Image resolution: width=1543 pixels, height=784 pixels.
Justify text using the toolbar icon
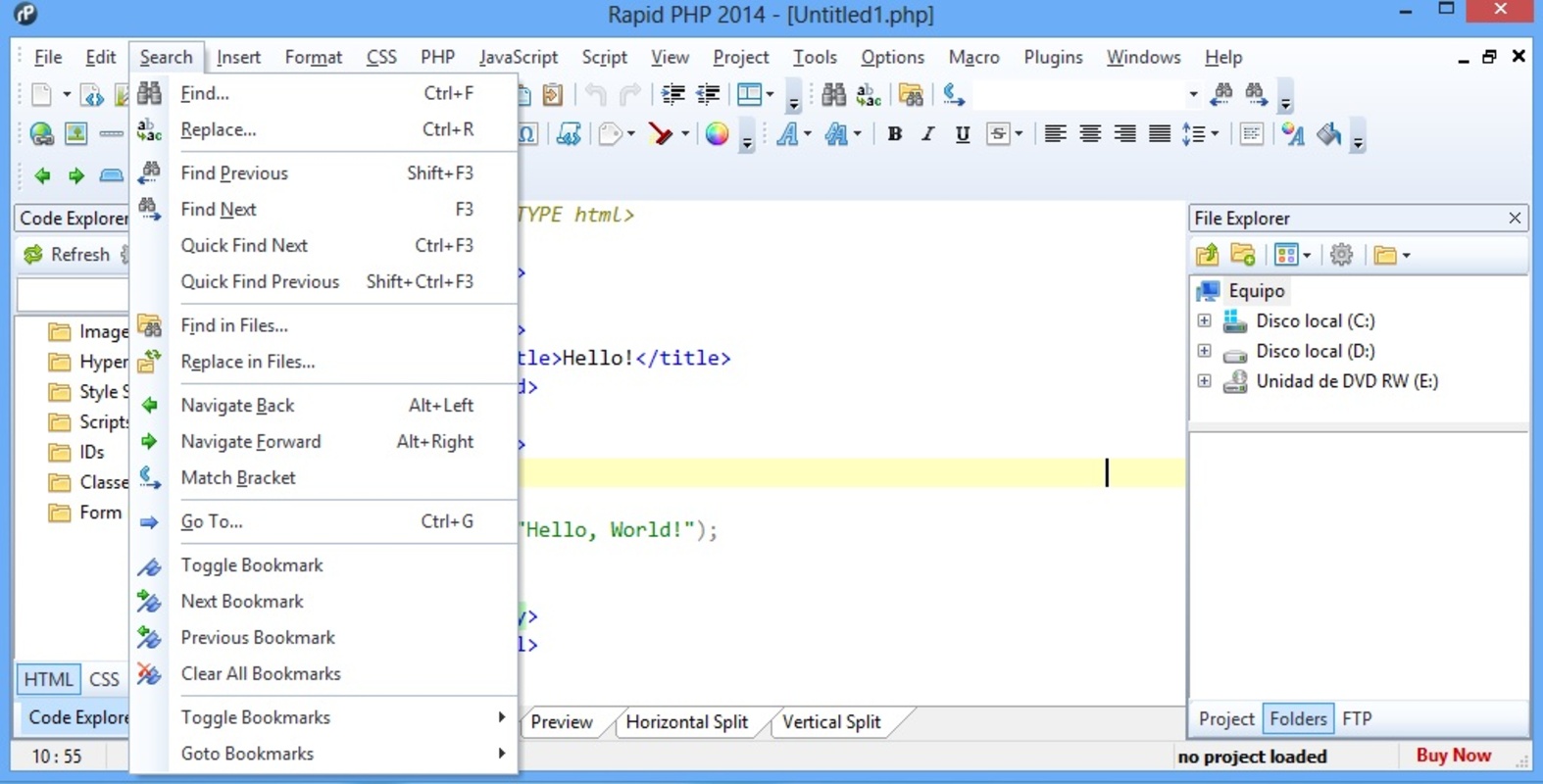pos(1159,134)
